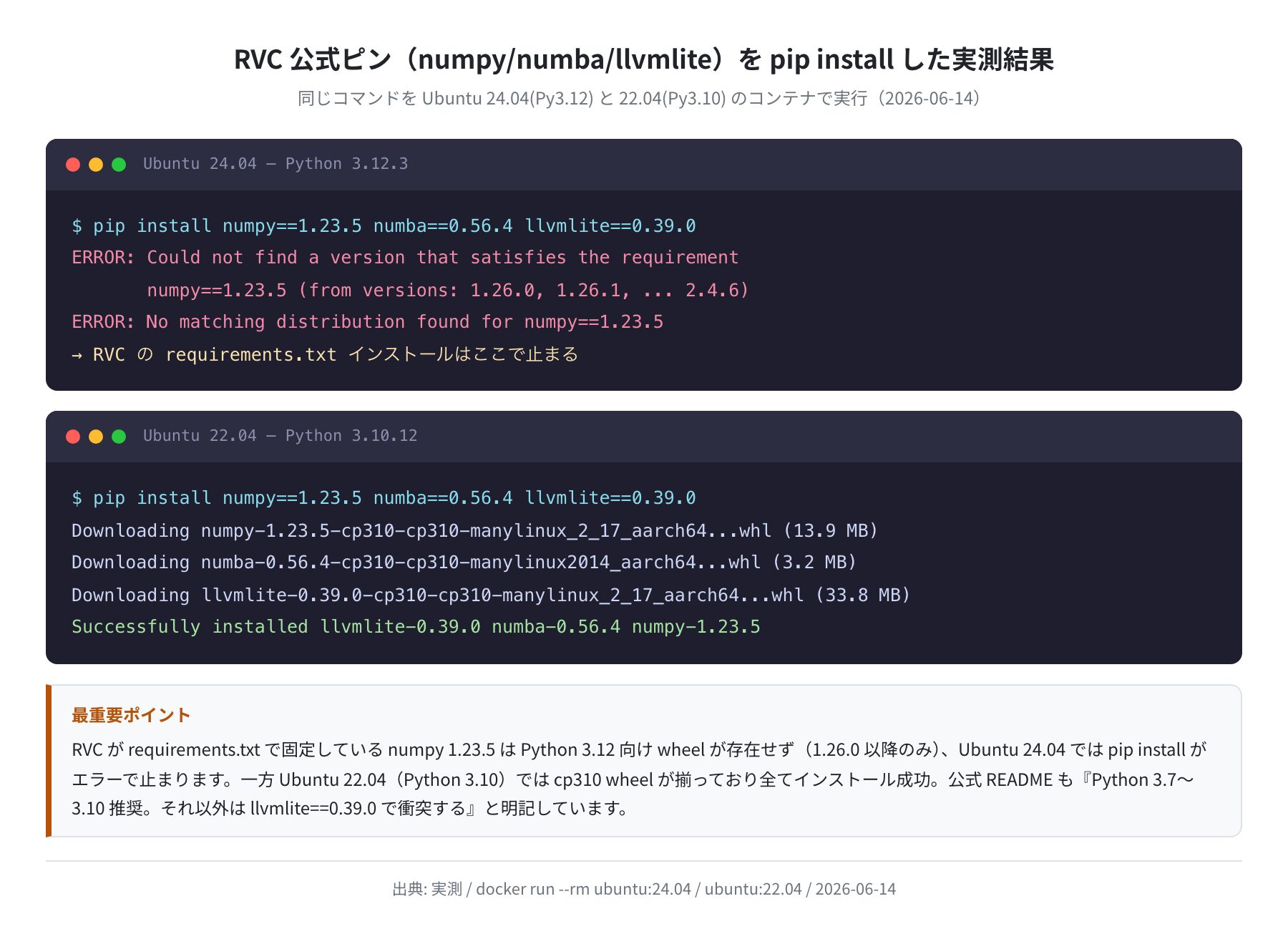Click the pip install command in 24.04 terminal
This screenshot has width=1288, height=929.
tap(384, 226)
